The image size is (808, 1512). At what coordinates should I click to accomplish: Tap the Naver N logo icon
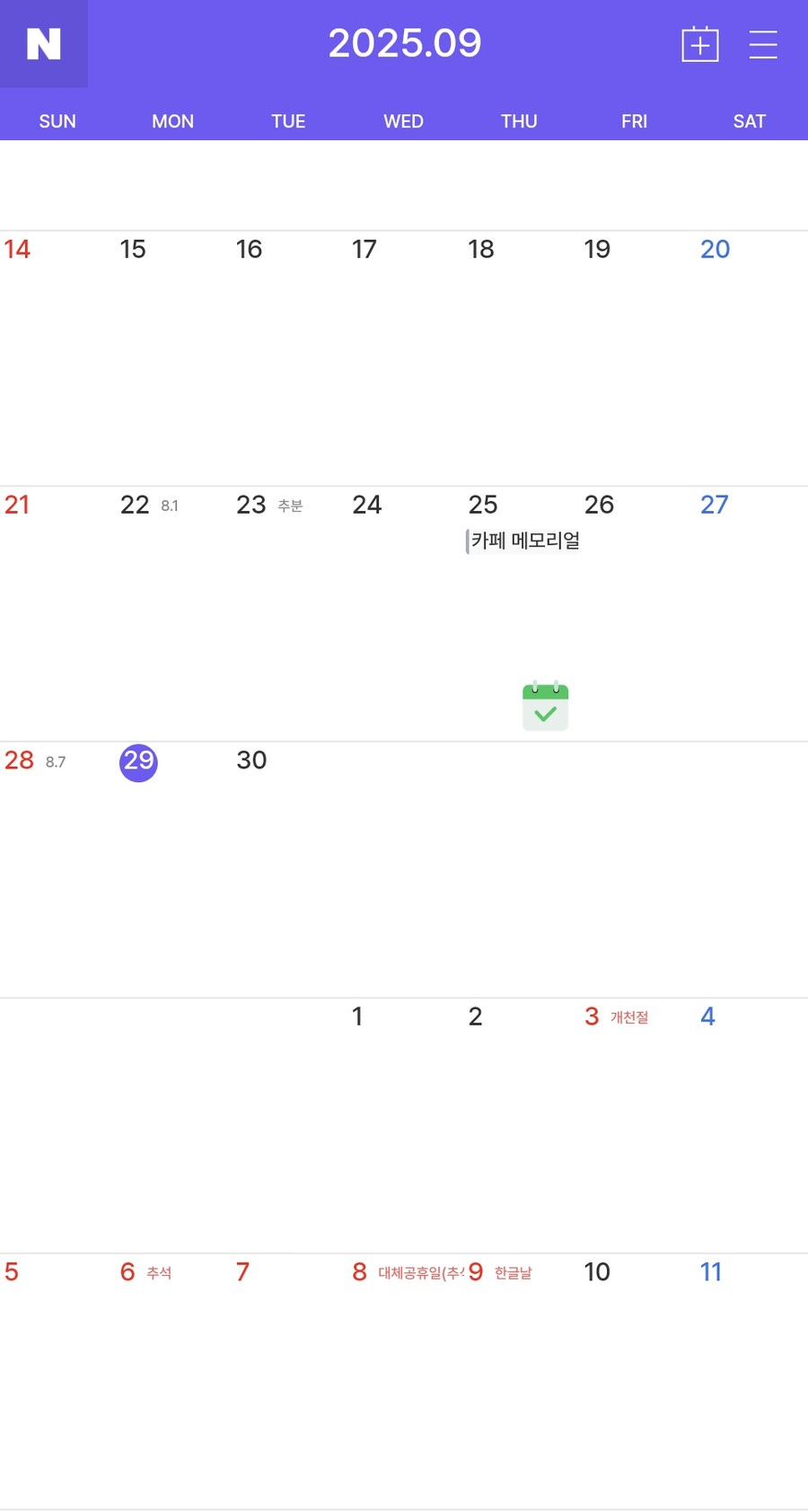tap(43, 43)
